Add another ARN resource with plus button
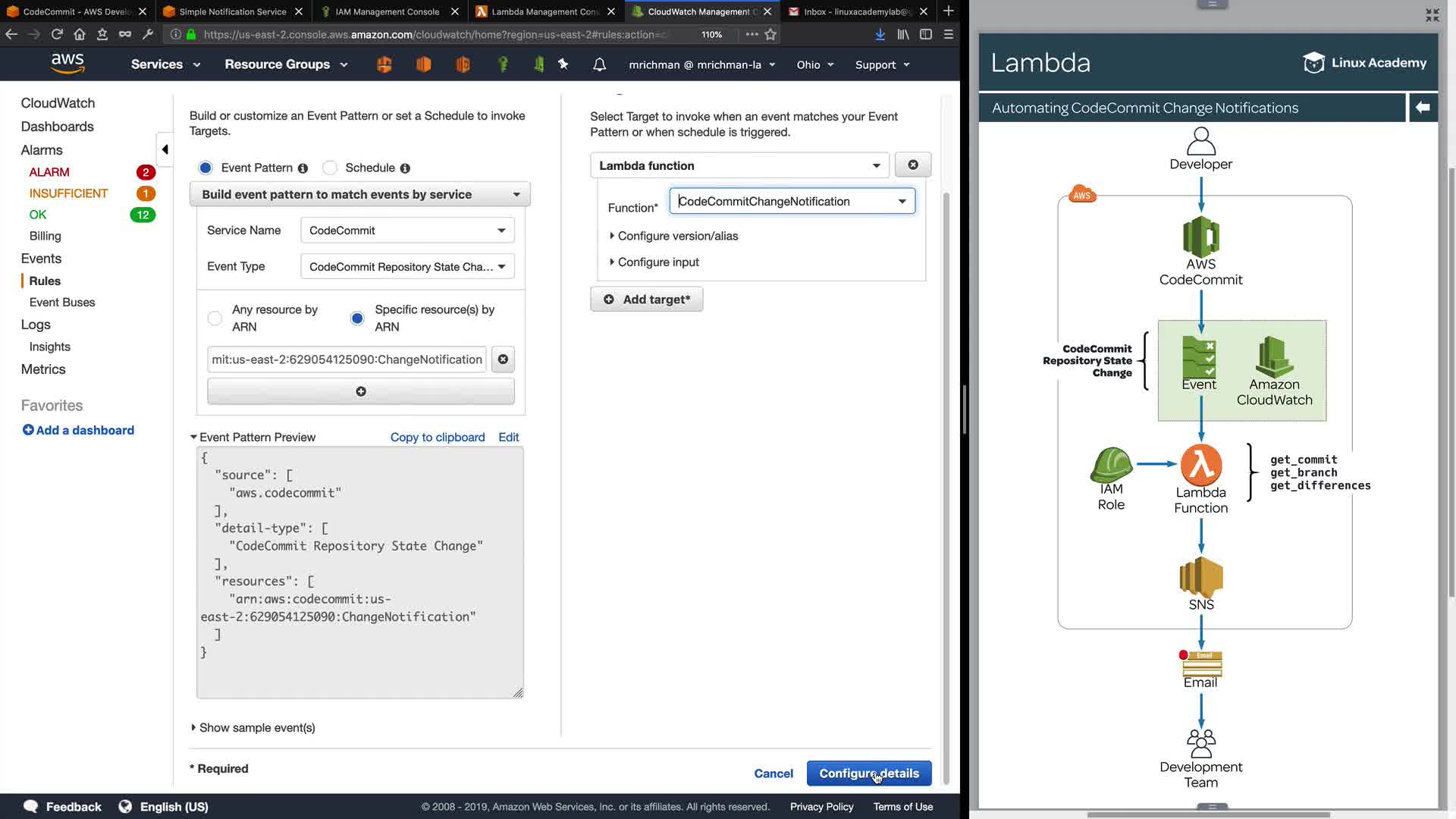 [361, 391]
